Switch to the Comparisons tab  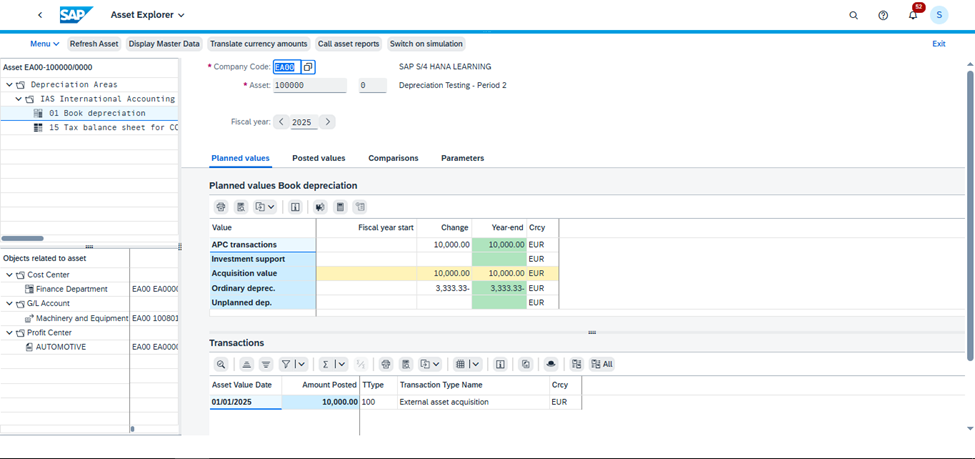click(x=393, y=158)
